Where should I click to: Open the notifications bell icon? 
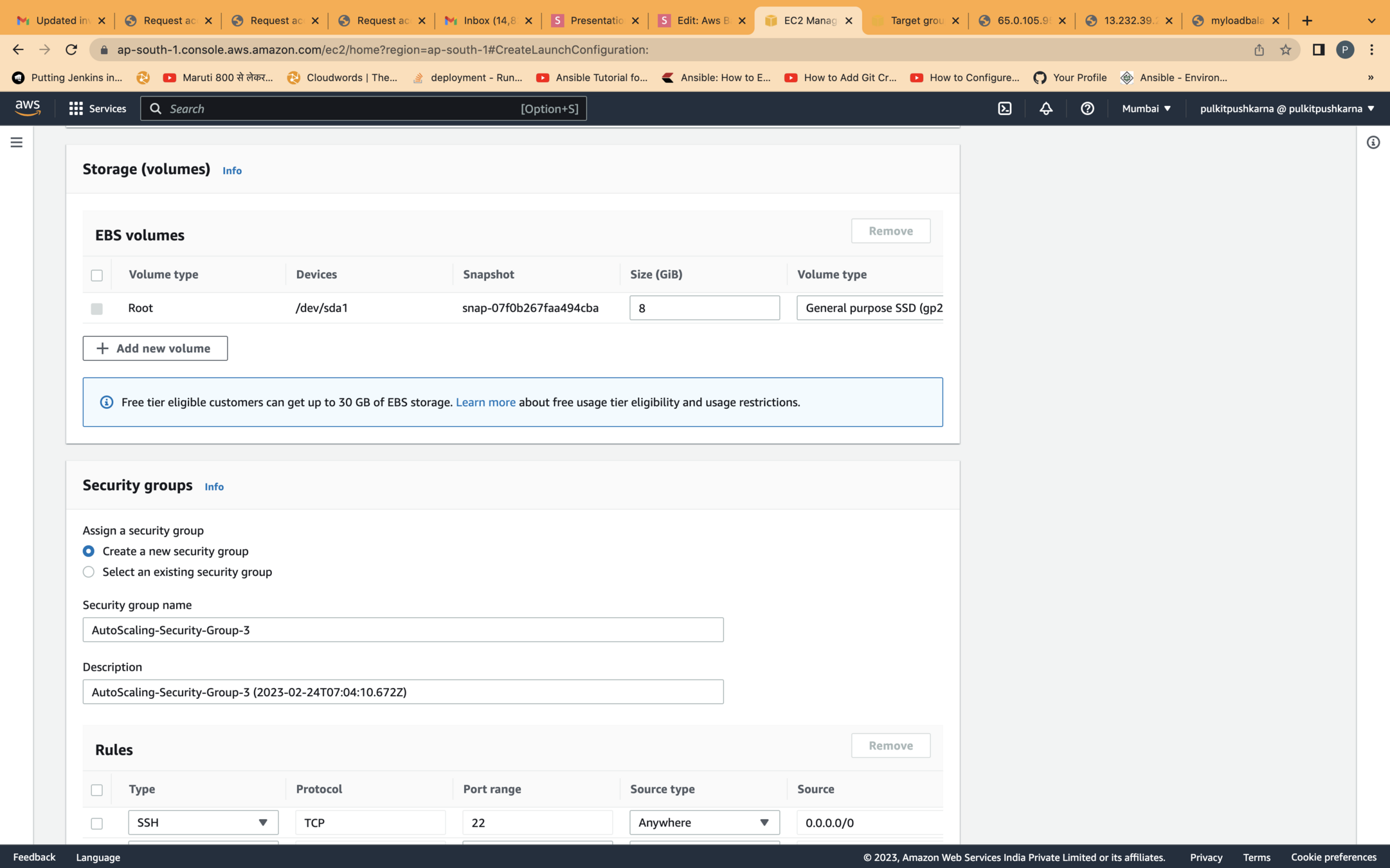pos(1046,109)
